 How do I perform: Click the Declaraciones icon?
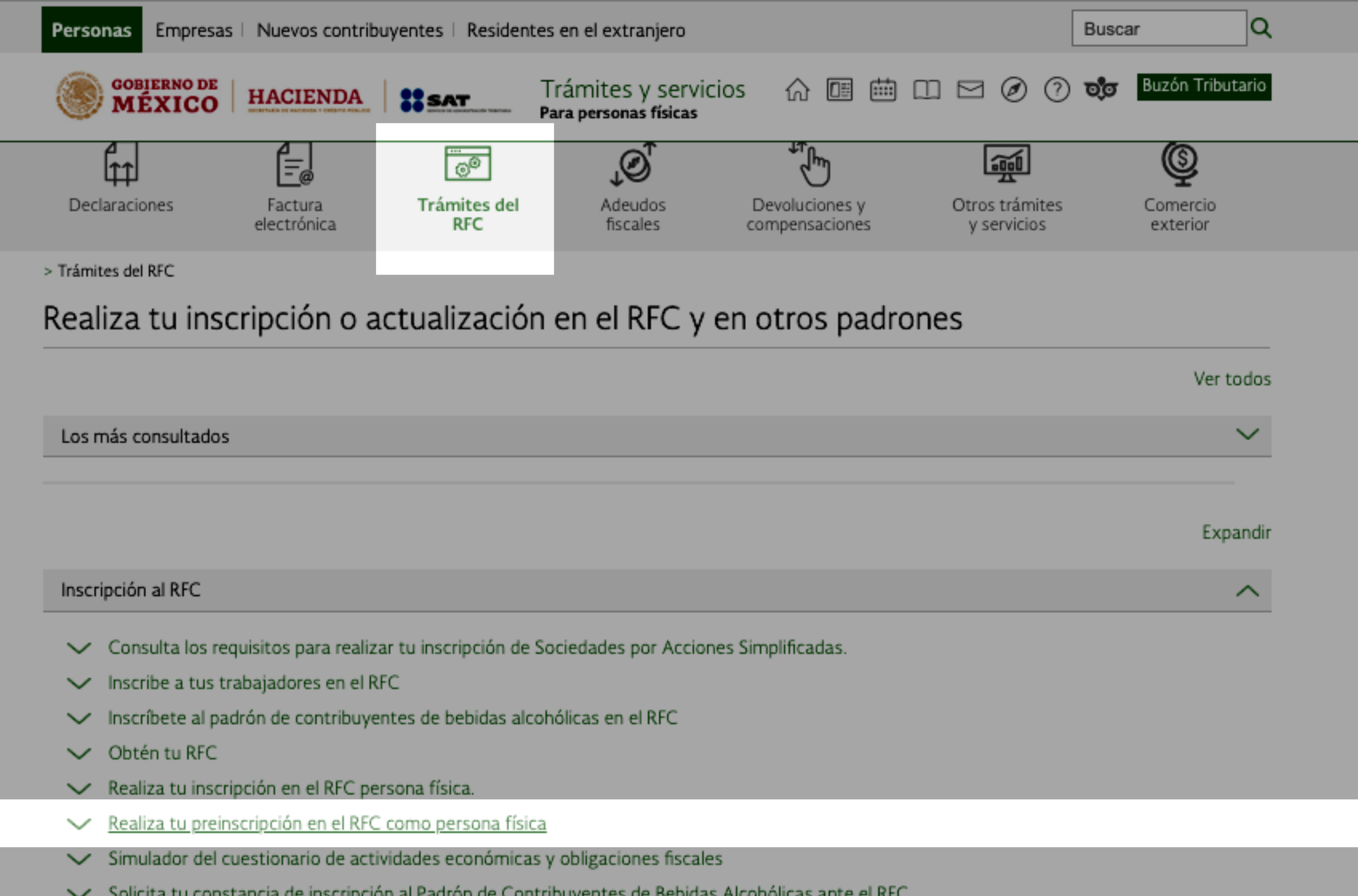(121, 165)
